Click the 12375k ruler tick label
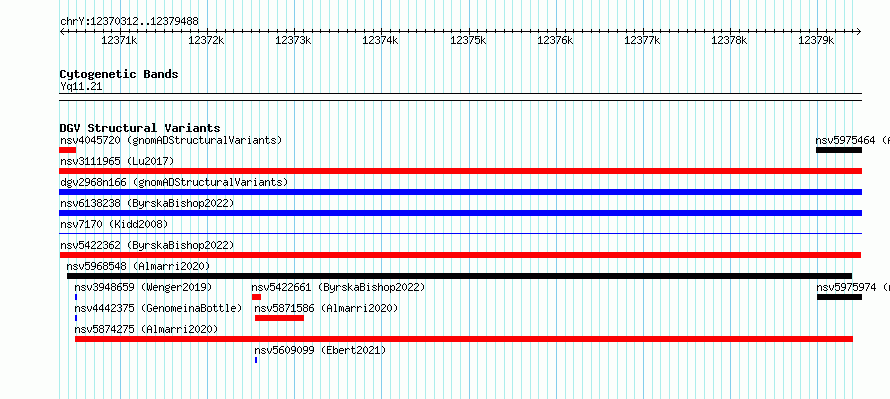Screen dimensions: 890x399 (468, 40)
